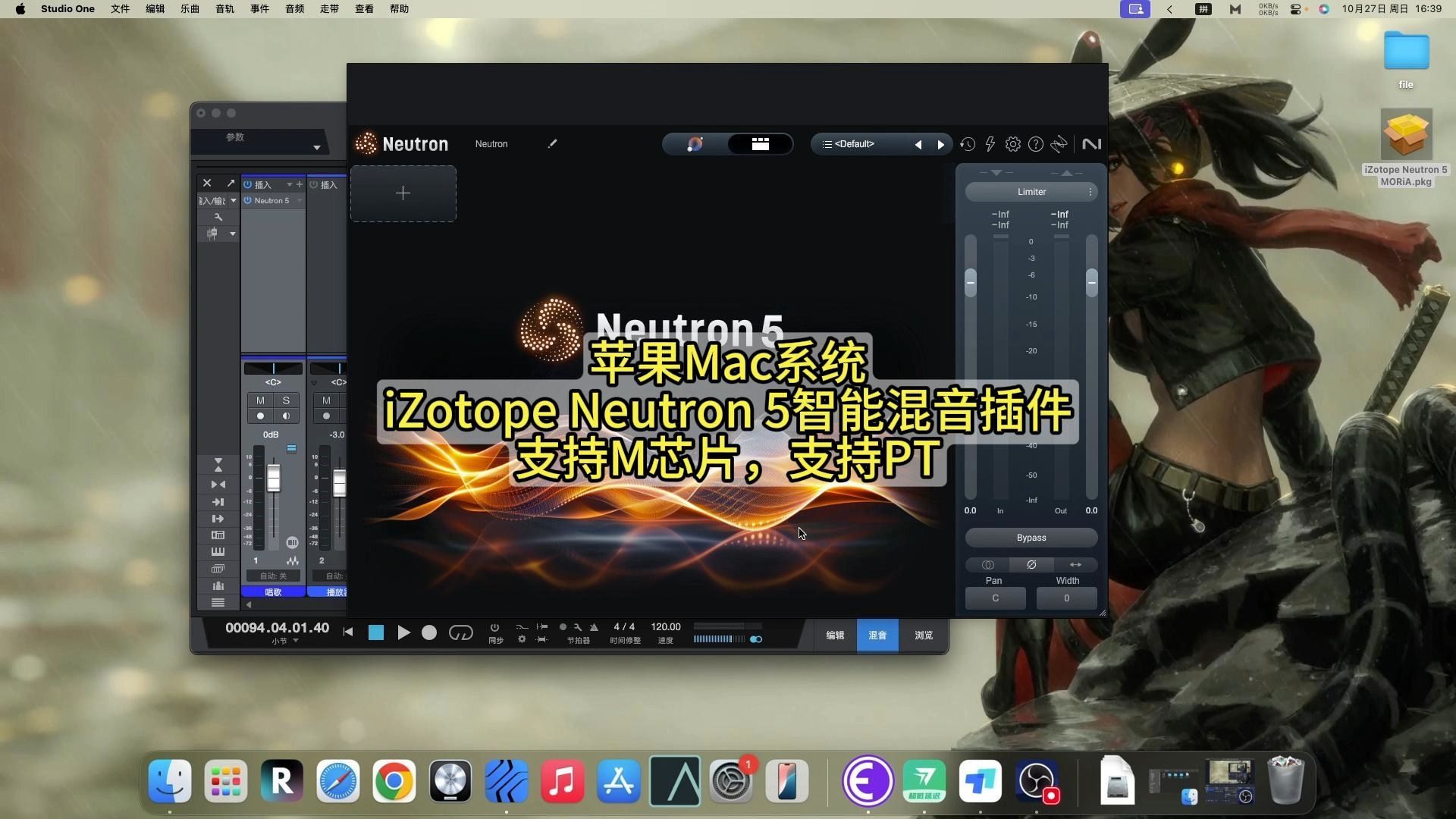Screen dimensions: 1456x819
Task: Open Neutron help question mark
Action: click(1036, 144)
